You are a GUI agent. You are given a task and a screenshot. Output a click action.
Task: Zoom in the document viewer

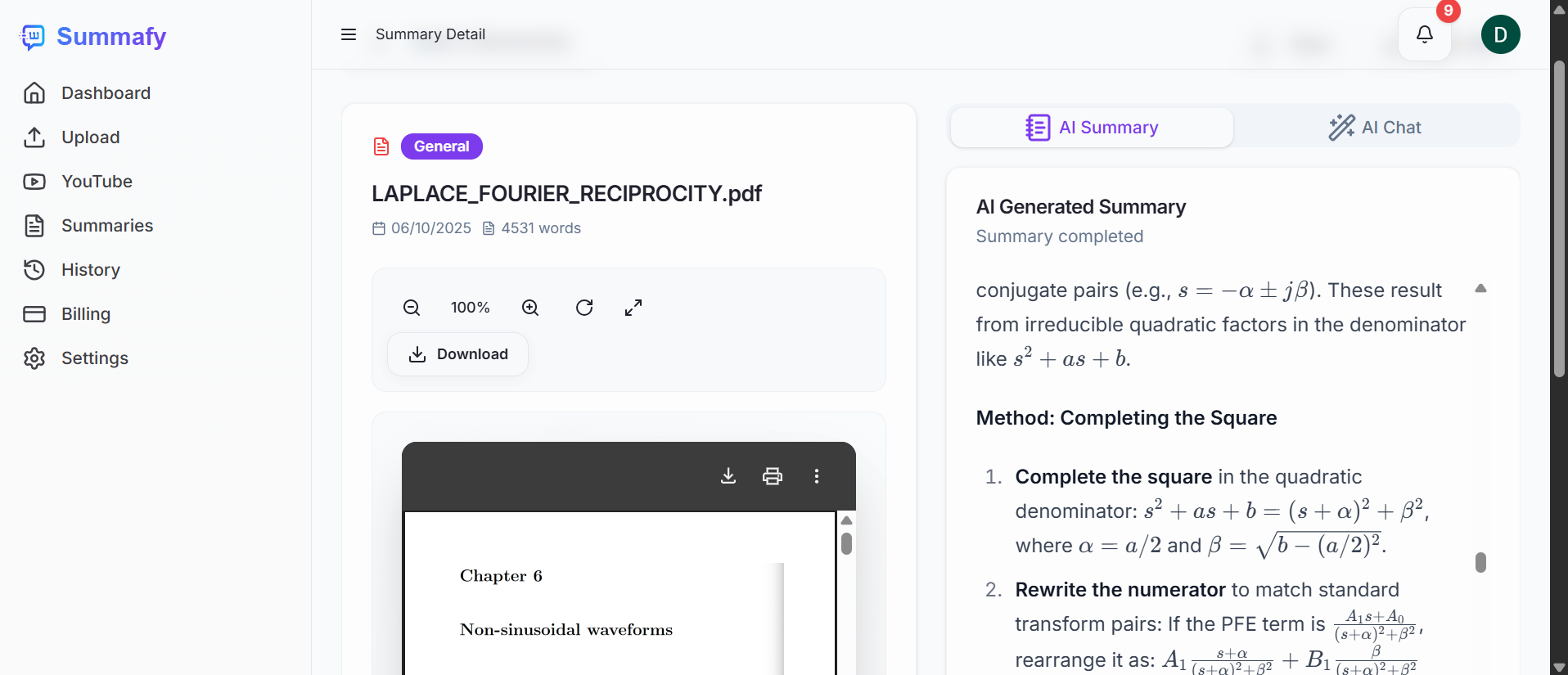click(530, 308)
